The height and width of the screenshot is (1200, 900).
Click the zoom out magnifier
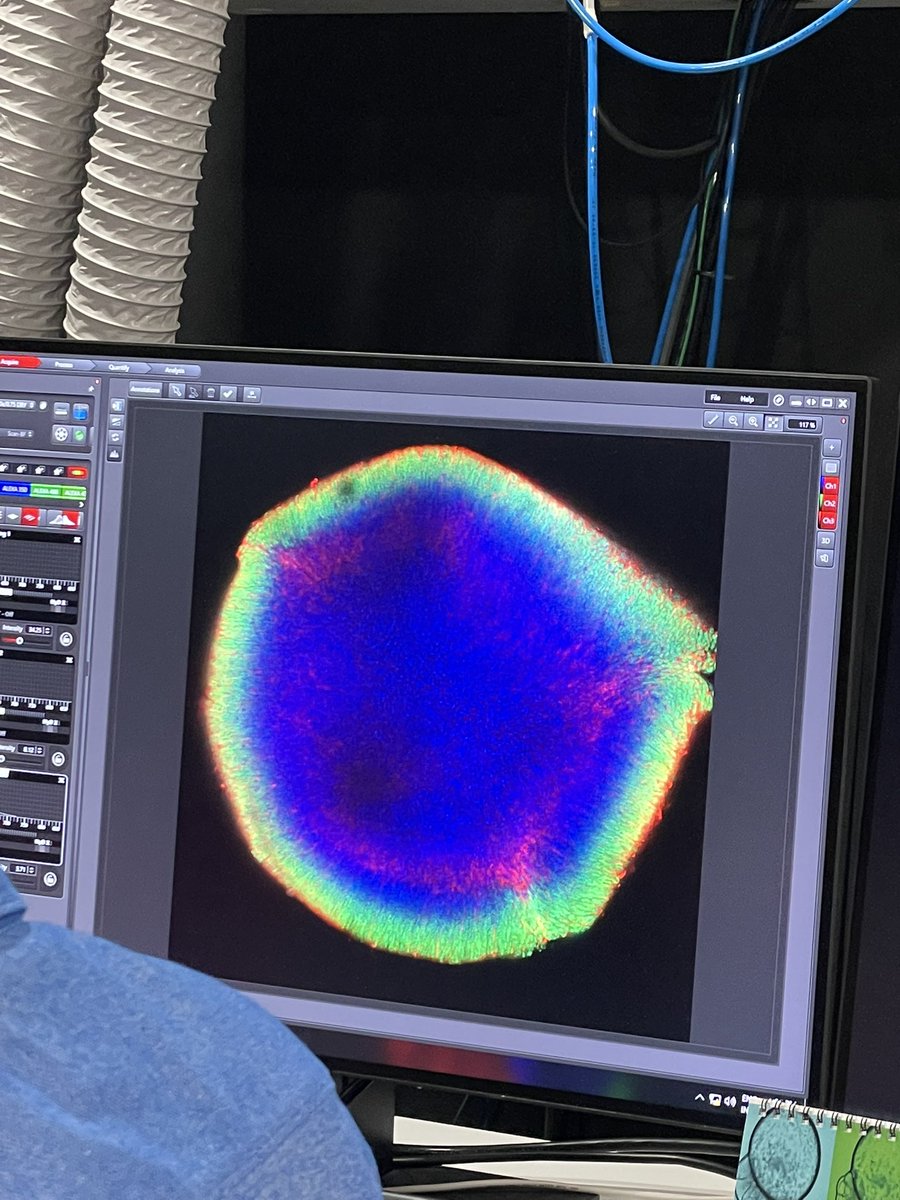733,421
